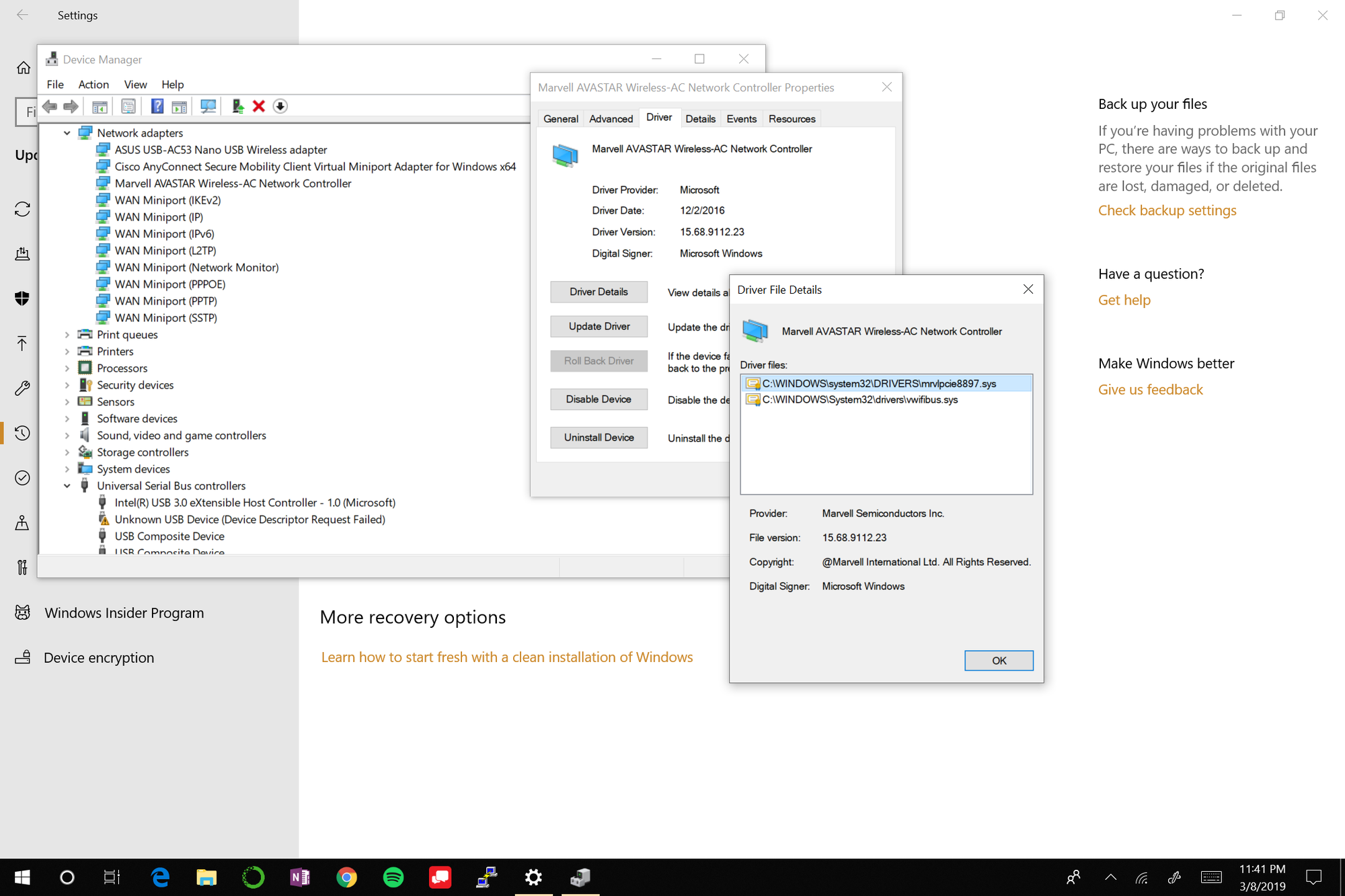Image resolution: width=1345 pixels, height=896 pixels.
Task: Open Spotify from the taskbar
Action: click(x=393, y=877)
